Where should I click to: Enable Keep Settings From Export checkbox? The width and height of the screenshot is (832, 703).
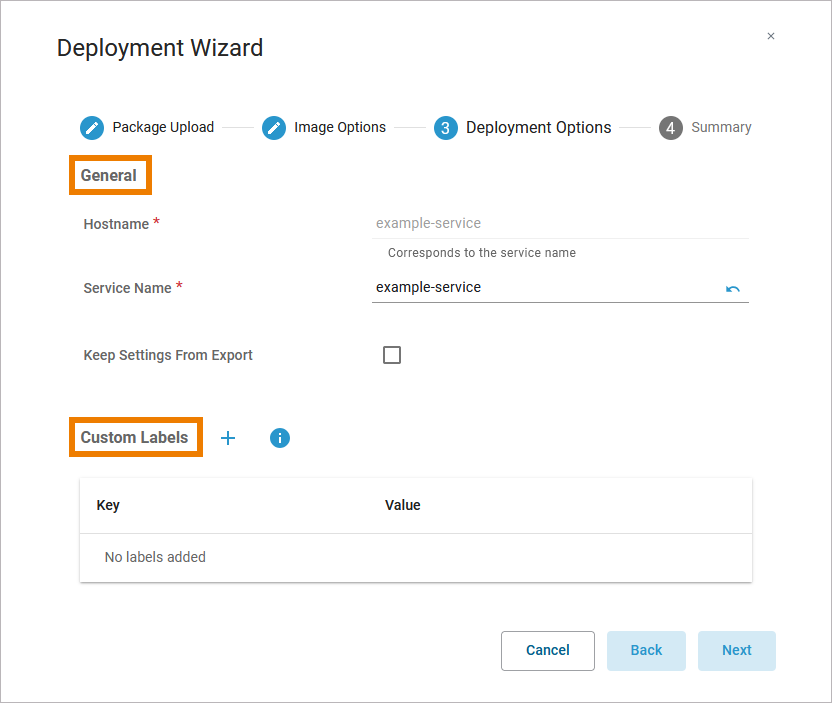pyautogui.click(x=392, y=355)
